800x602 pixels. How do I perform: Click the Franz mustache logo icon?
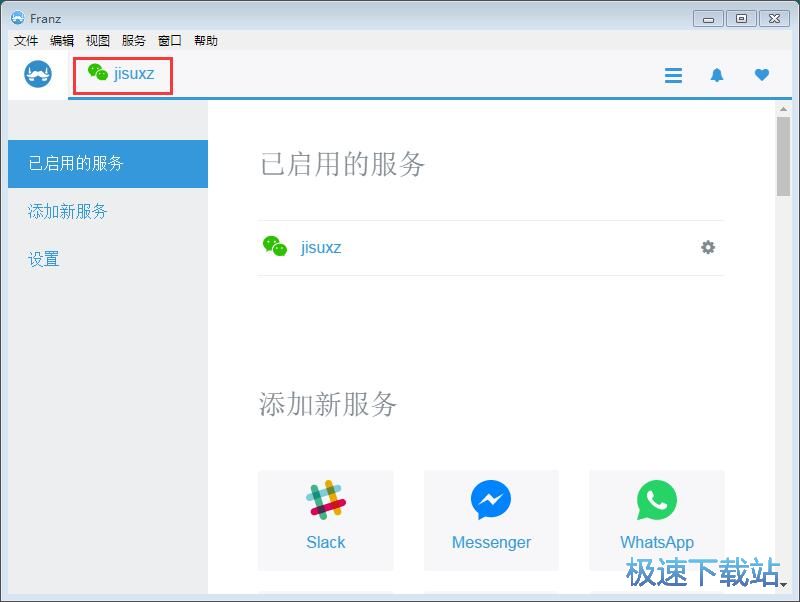[38, 74]
